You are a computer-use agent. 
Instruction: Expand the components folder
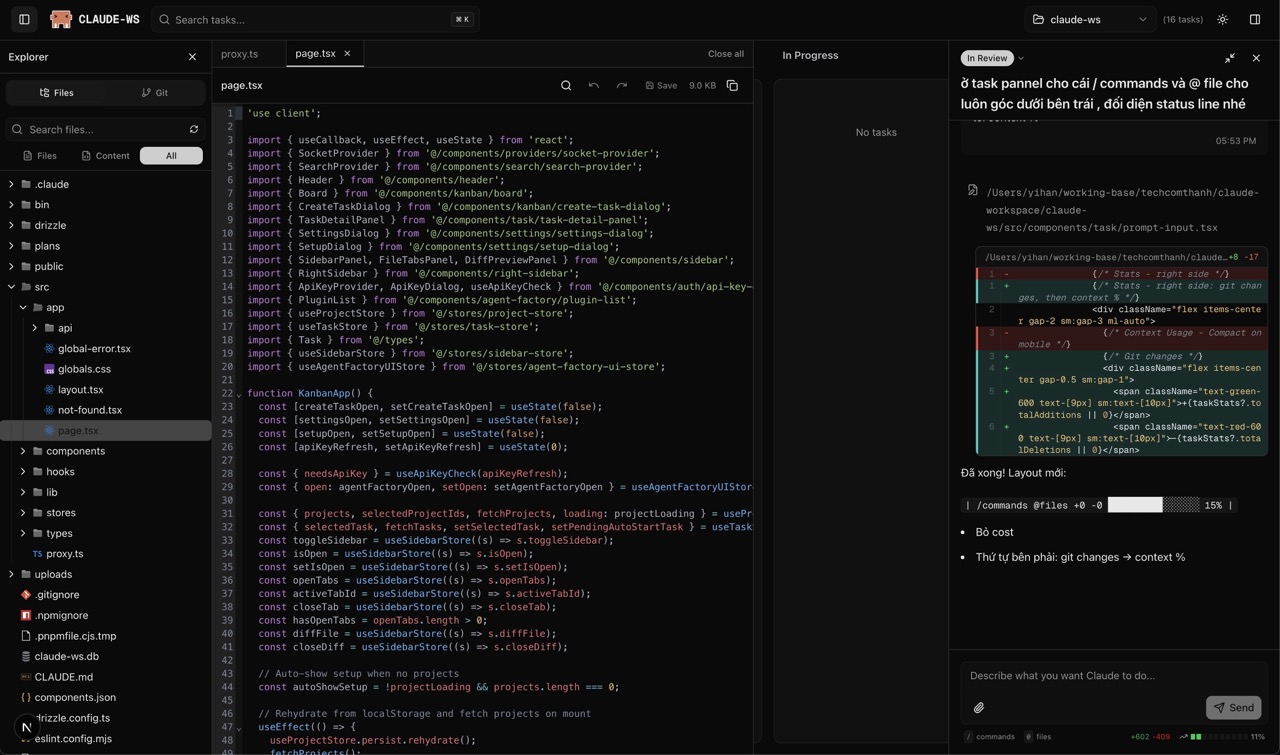(75, 451)
